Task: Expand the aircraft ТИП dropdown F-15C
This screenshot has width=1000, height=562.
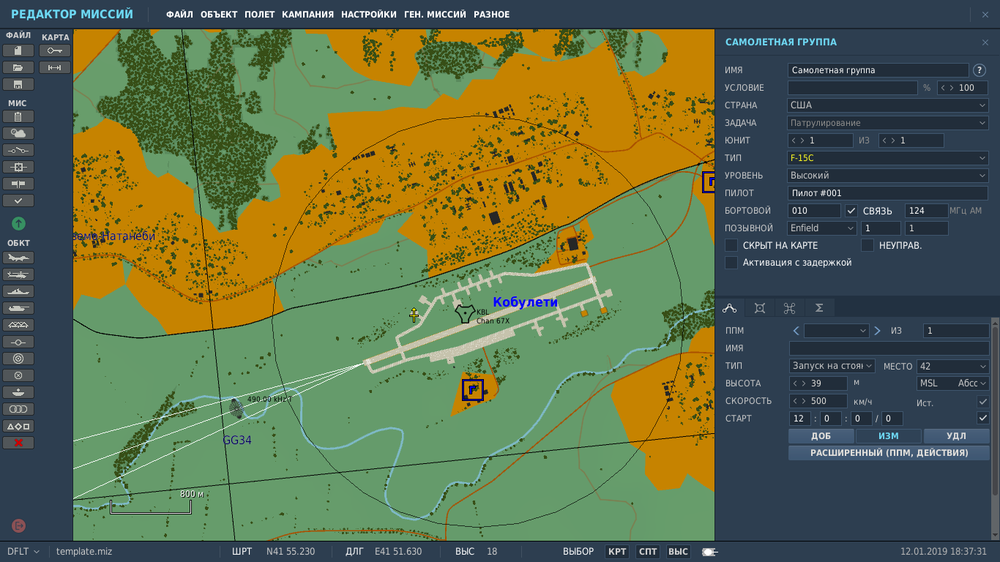Action: pyautogui.click(x=888, y=158)
